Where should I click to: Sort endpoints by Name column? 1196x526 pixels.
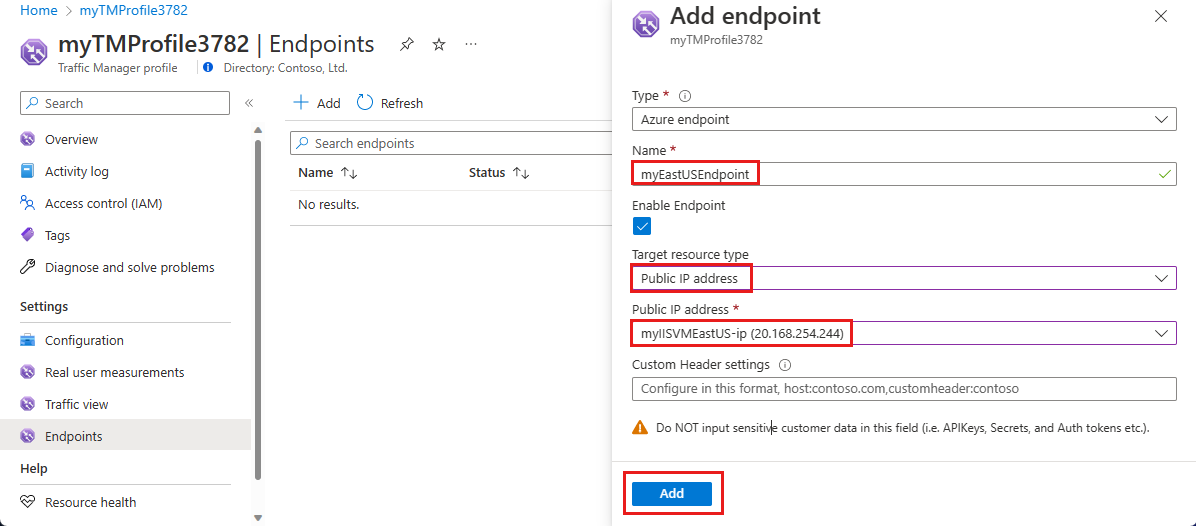349,173
